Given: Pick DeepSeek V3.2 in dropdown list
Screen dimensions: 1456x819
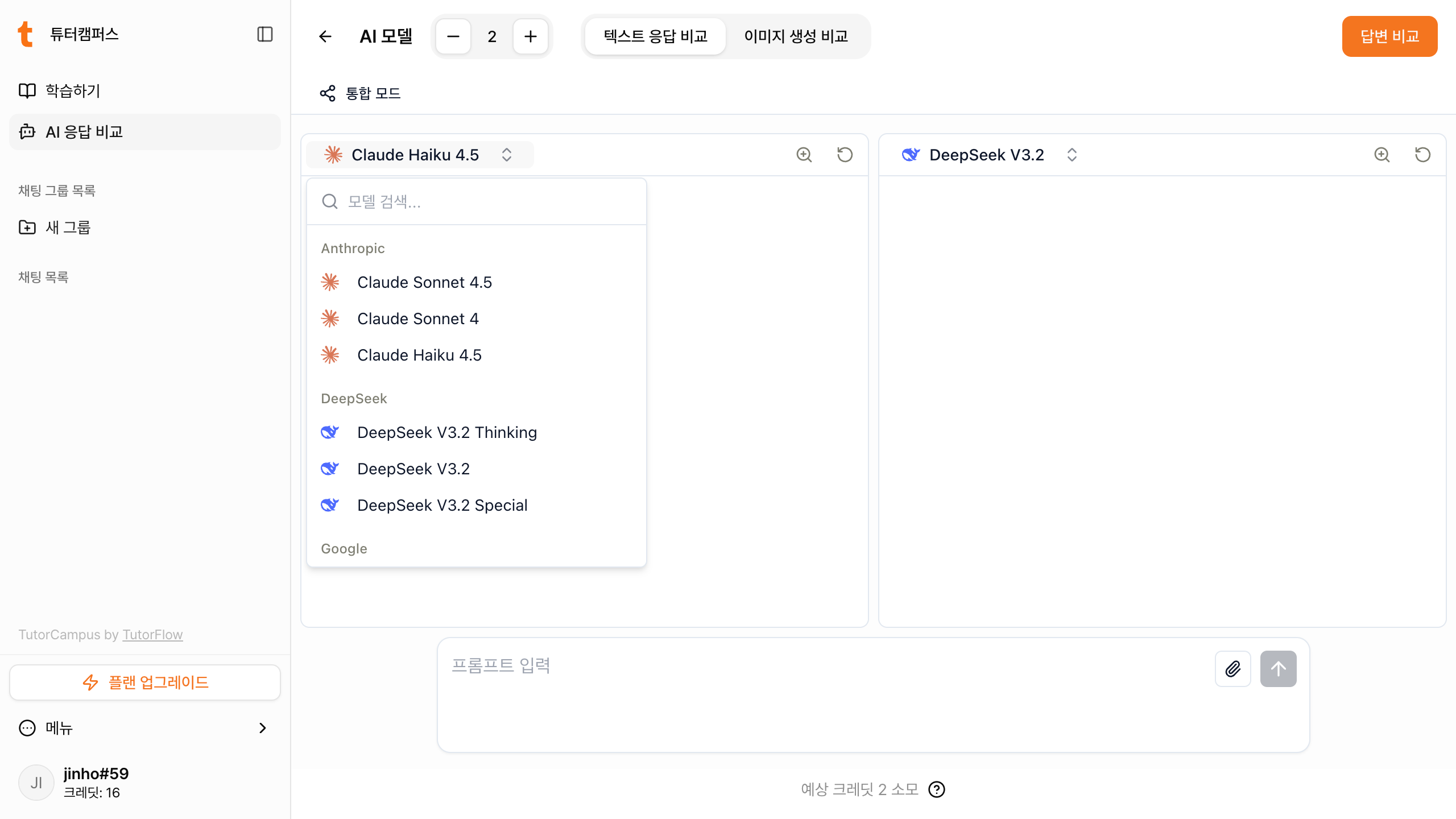Looking at the screenshot, I should (477, 469).
